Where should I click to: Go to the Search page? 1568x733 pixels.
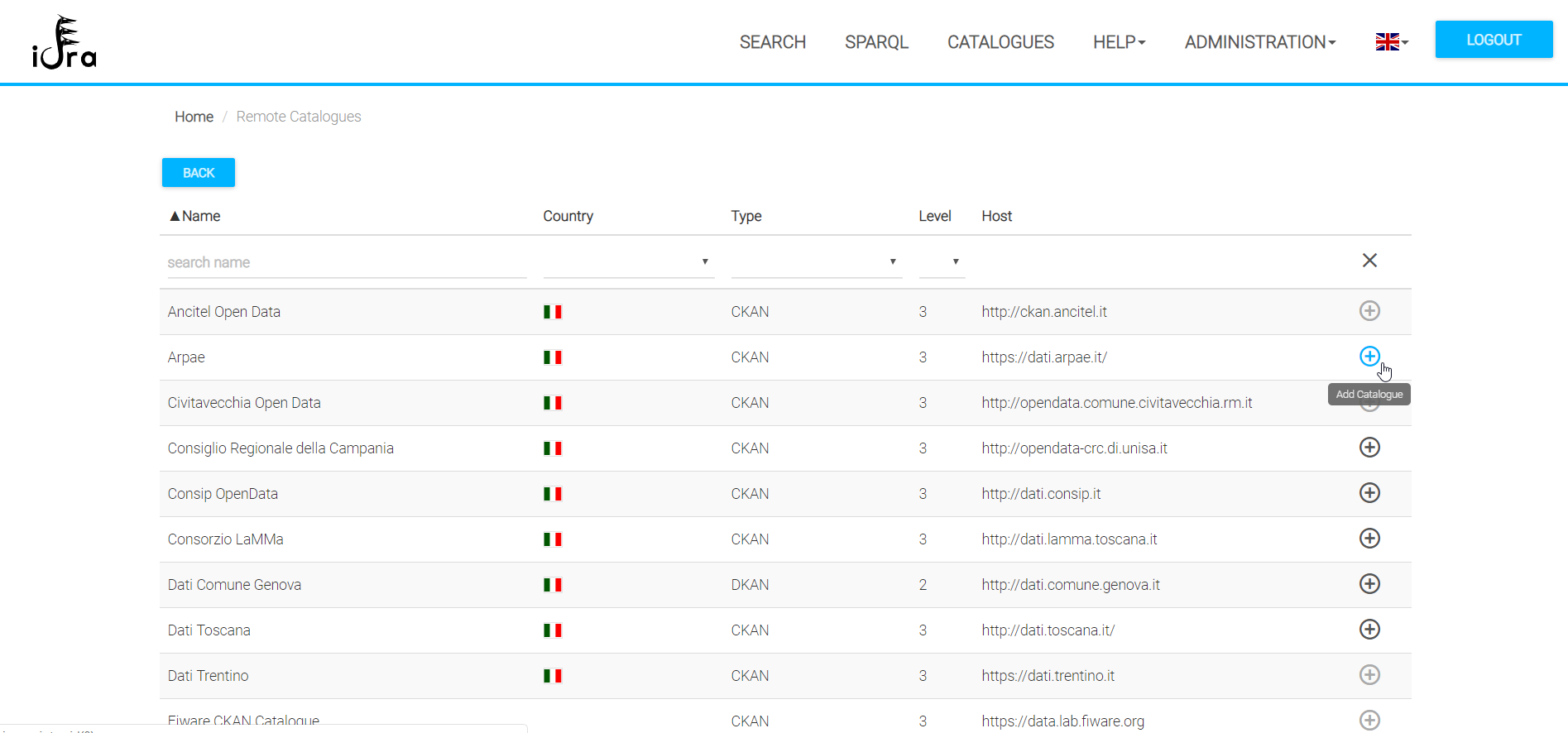(x=773, y=42)
